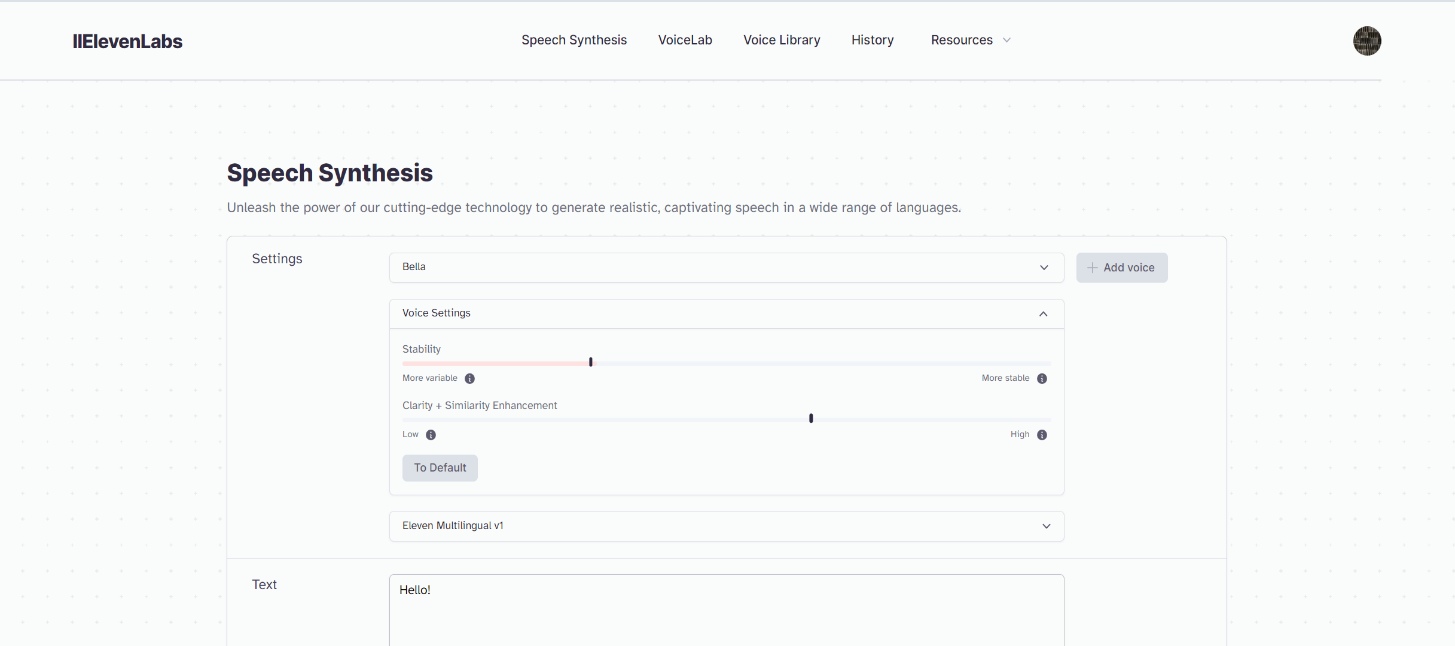Reset sliders with To Default button
The height and width of the screenshot is (646, 1455).
(x=440, y=468)
